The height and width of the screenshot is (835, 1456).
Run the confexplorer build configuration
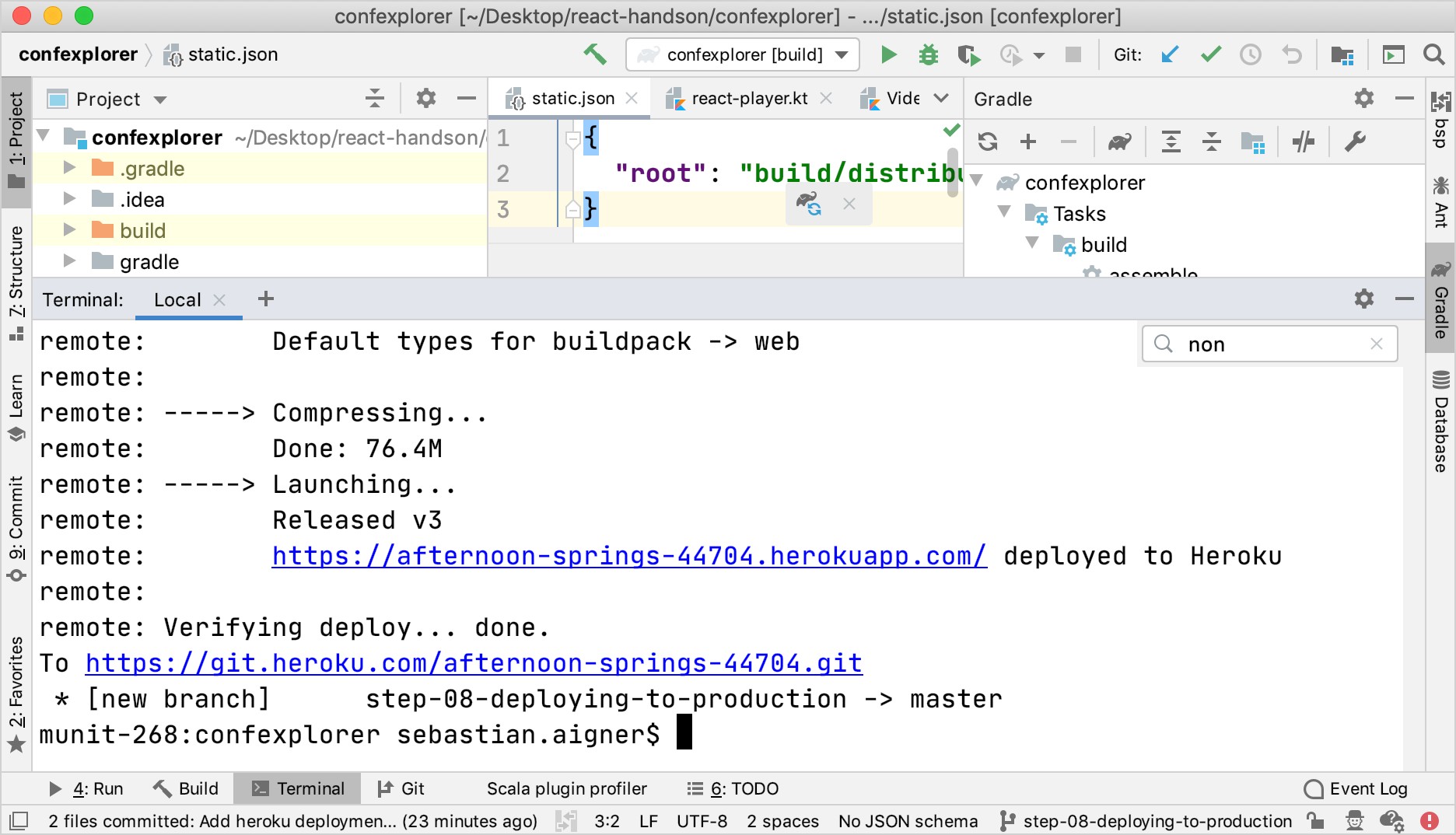(x=888, y=54)
